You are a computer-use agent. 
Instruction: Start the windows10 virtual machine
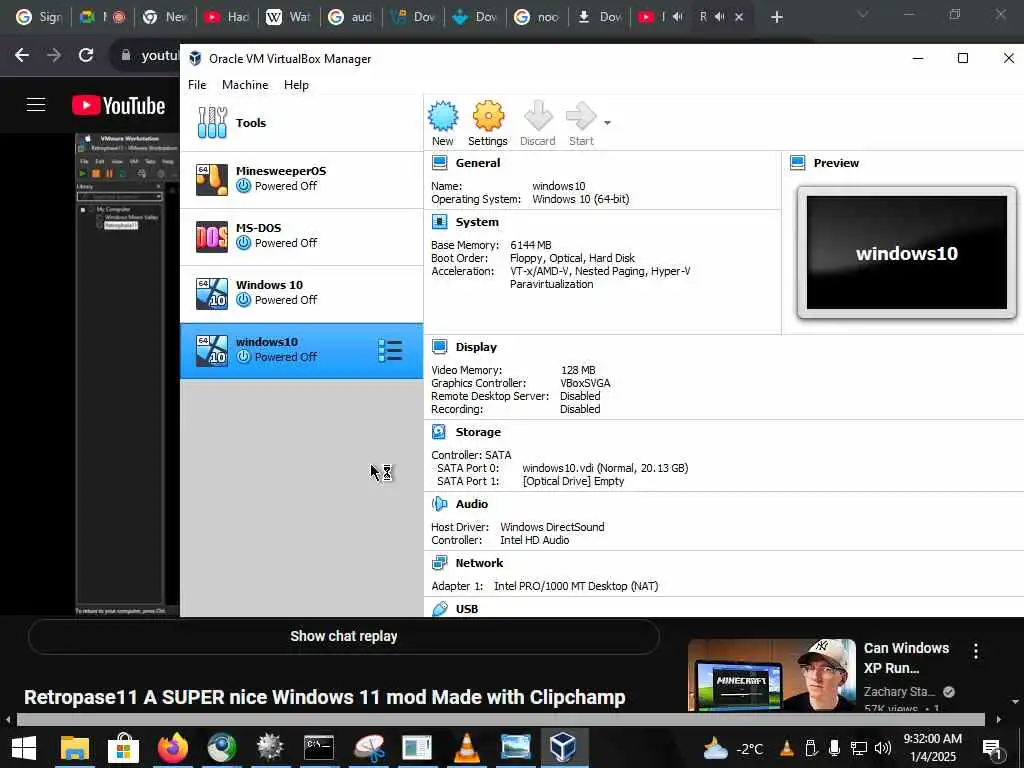coord(581,123)
